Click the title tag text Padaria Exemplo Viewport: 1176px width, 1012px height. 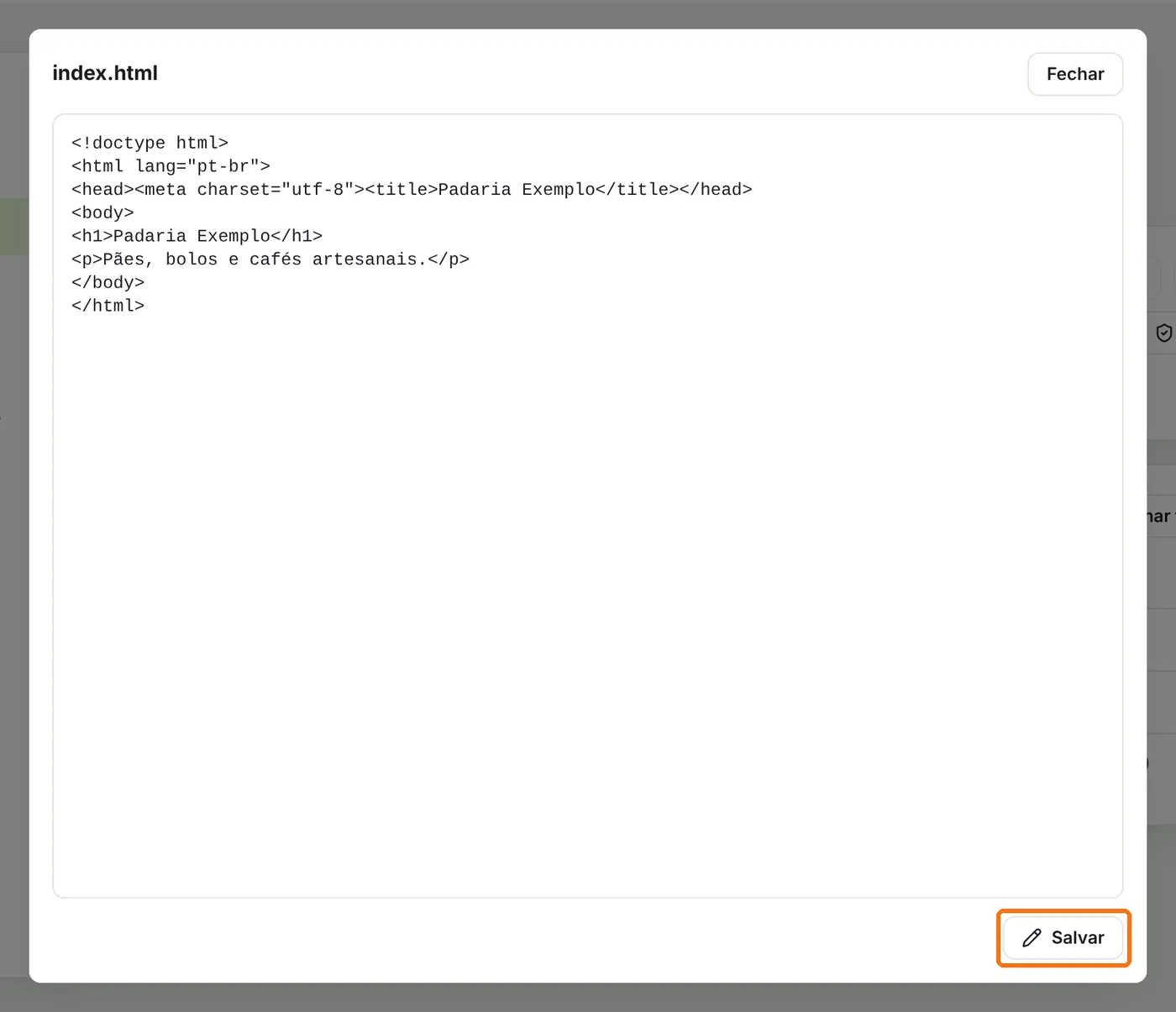coord(517,190)
